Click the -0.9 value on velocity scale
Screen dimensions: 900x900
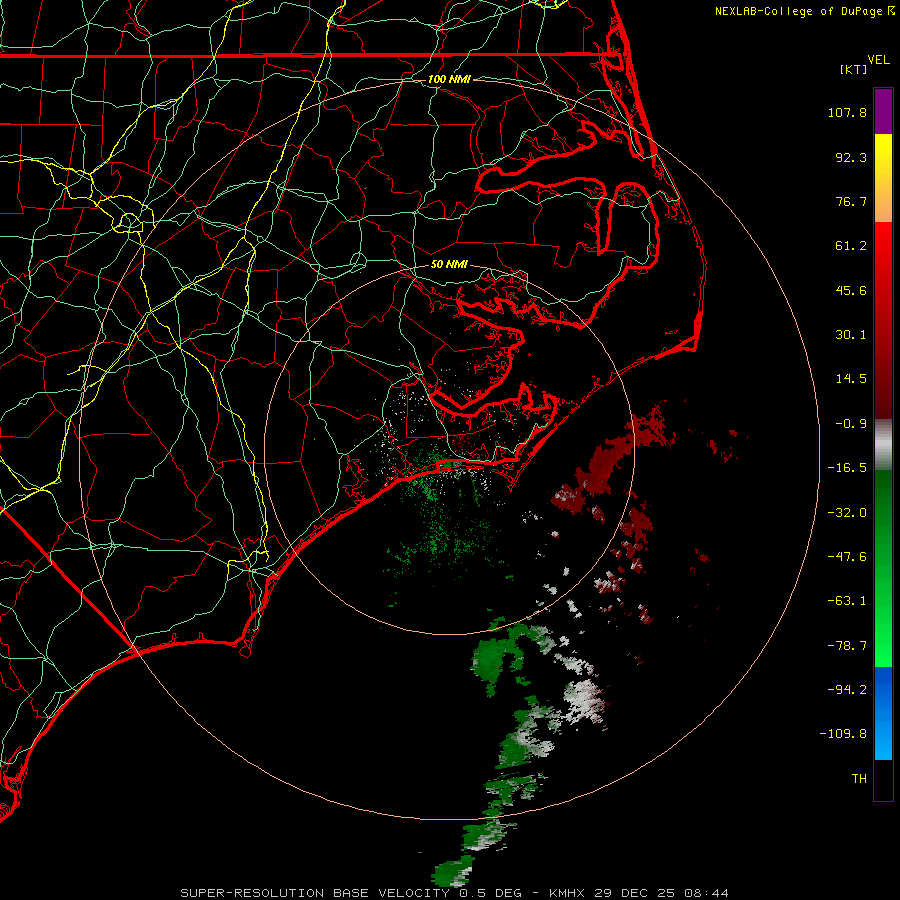click(851, 424)
